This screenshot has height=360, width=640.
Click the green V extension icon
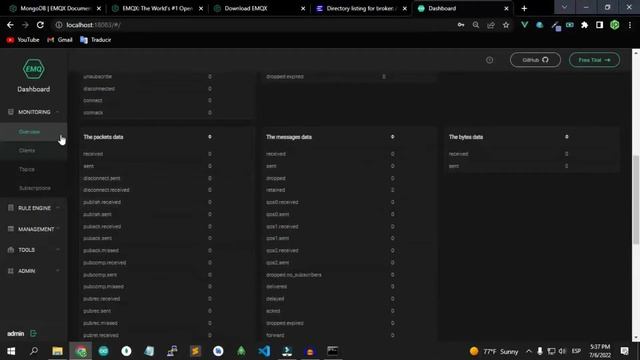click(x=524, y=25)
